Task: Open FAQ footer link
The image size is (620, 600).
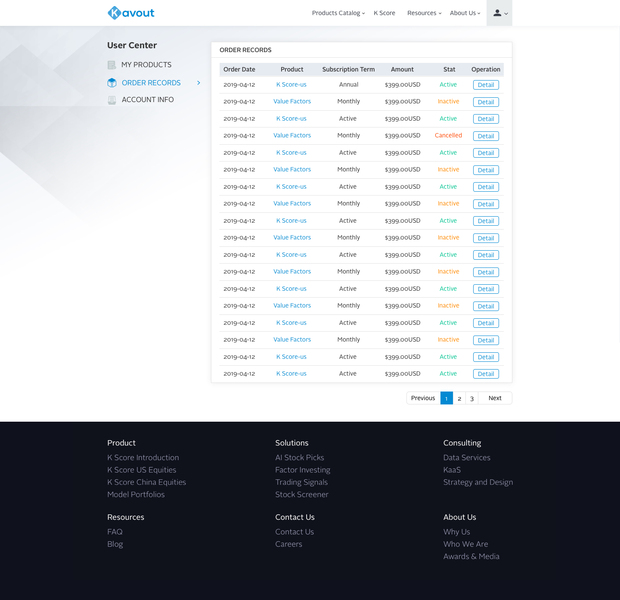Action: (115, 532)
